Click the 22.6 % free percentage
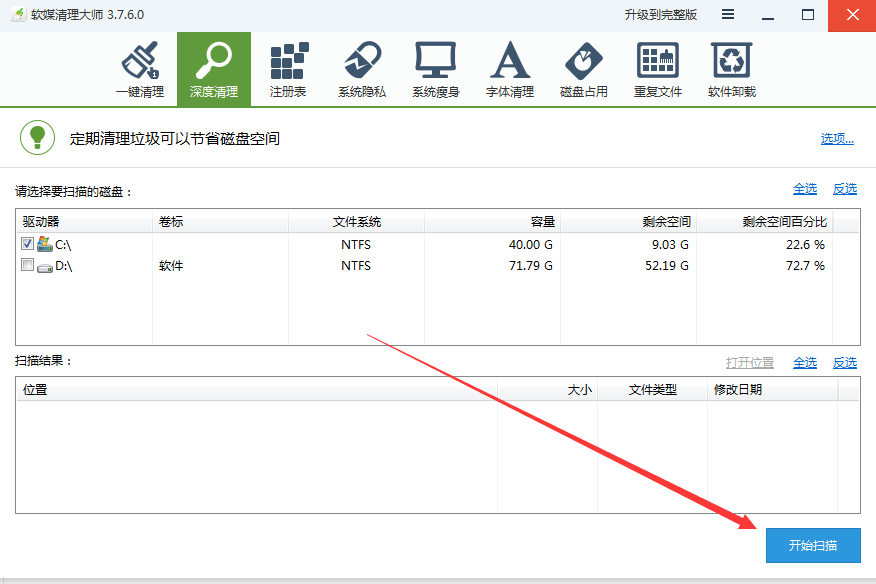876x584 pixels. 805,245
